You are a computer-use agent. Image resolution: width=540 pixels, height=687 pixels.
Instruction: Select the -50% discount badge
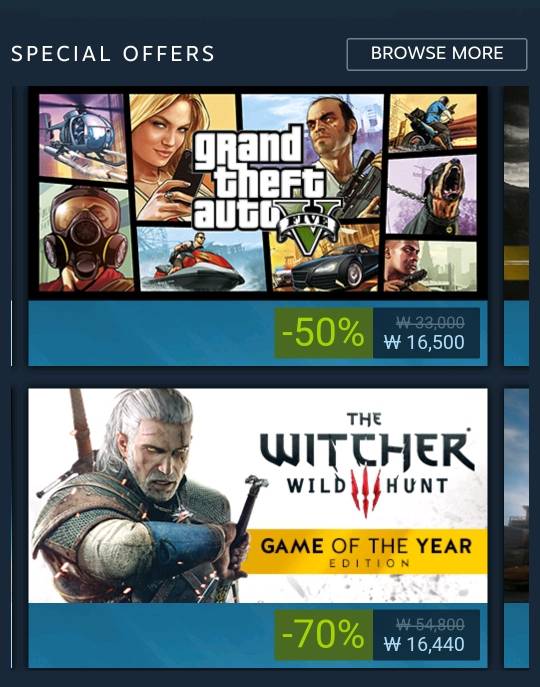pyautogui.click(x=323, y=333)
